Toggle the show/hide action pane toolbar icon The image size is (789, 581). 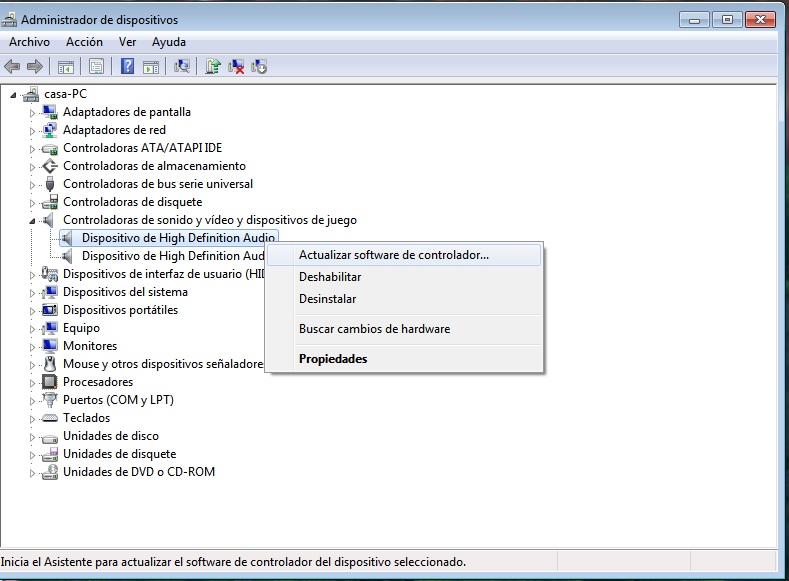[151, 66]
